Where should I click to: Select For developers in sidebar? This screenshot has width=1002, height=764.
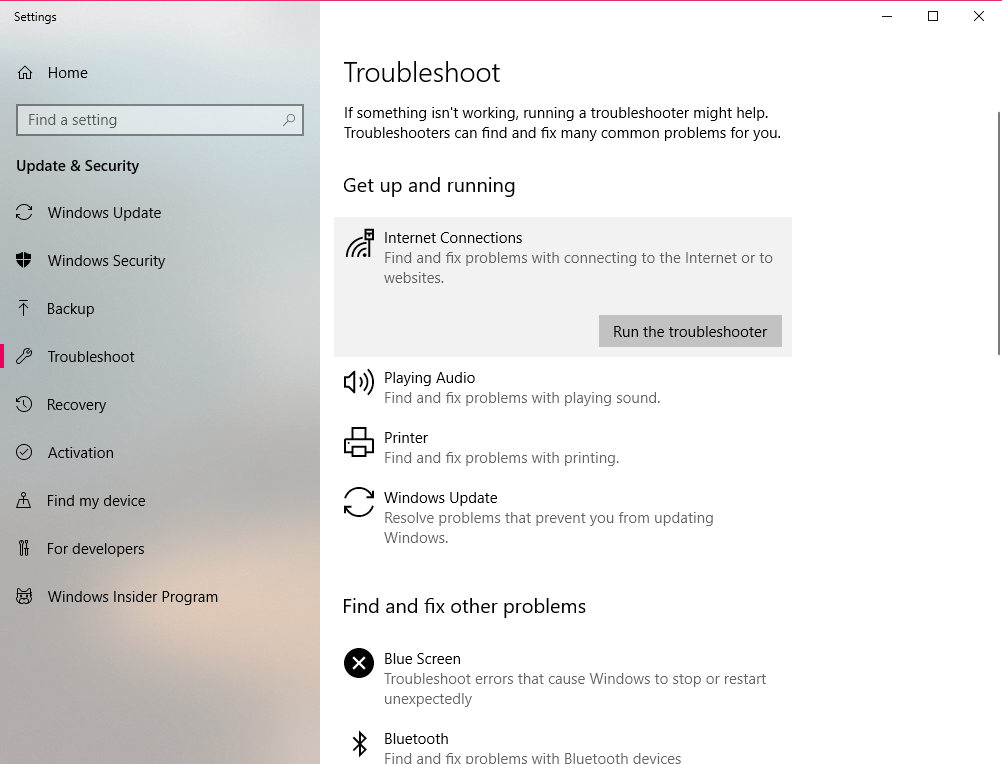(x=160, y=548)
